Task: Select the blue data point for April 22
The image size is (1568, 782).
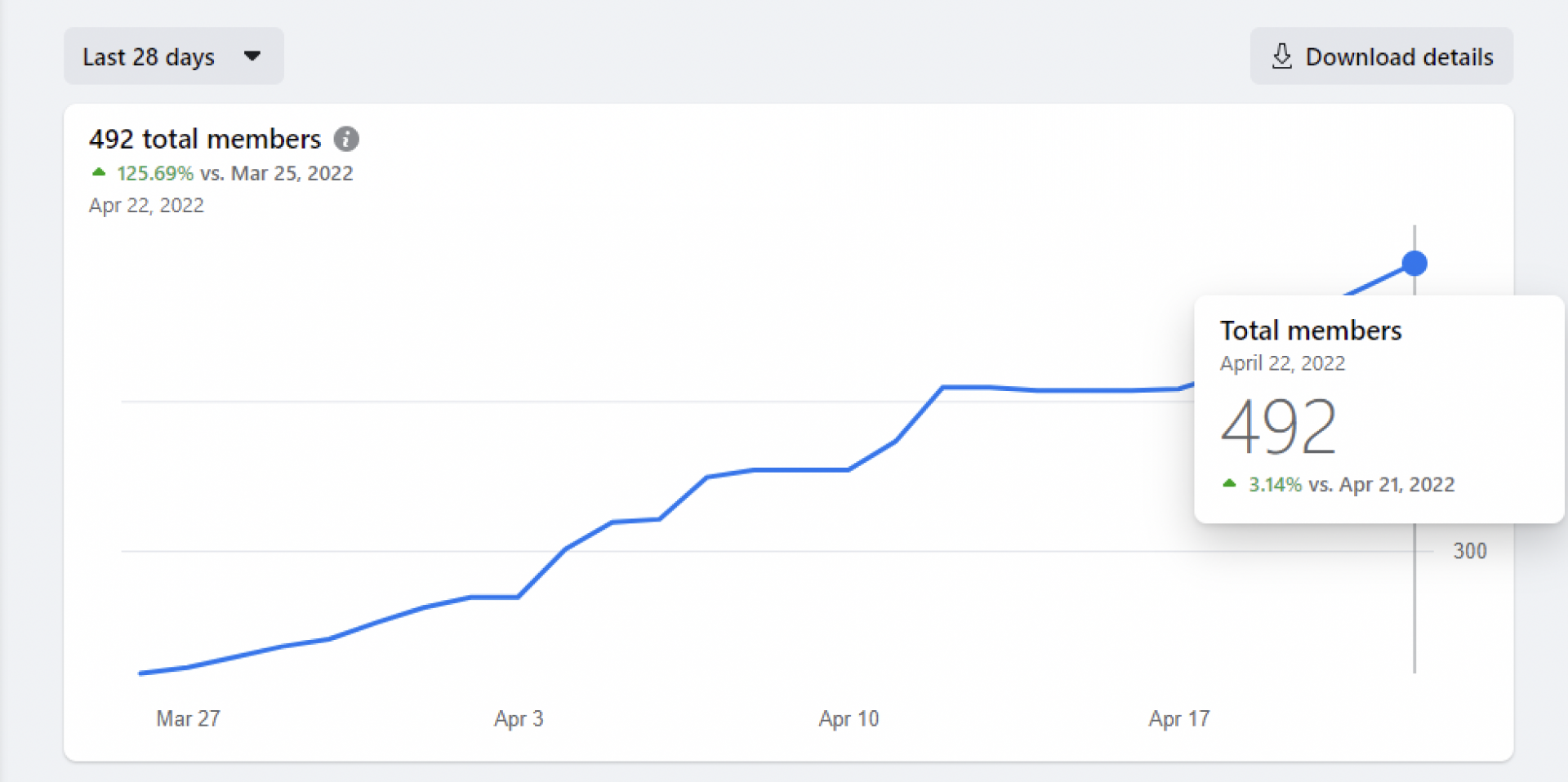Action: point(1414,264)
